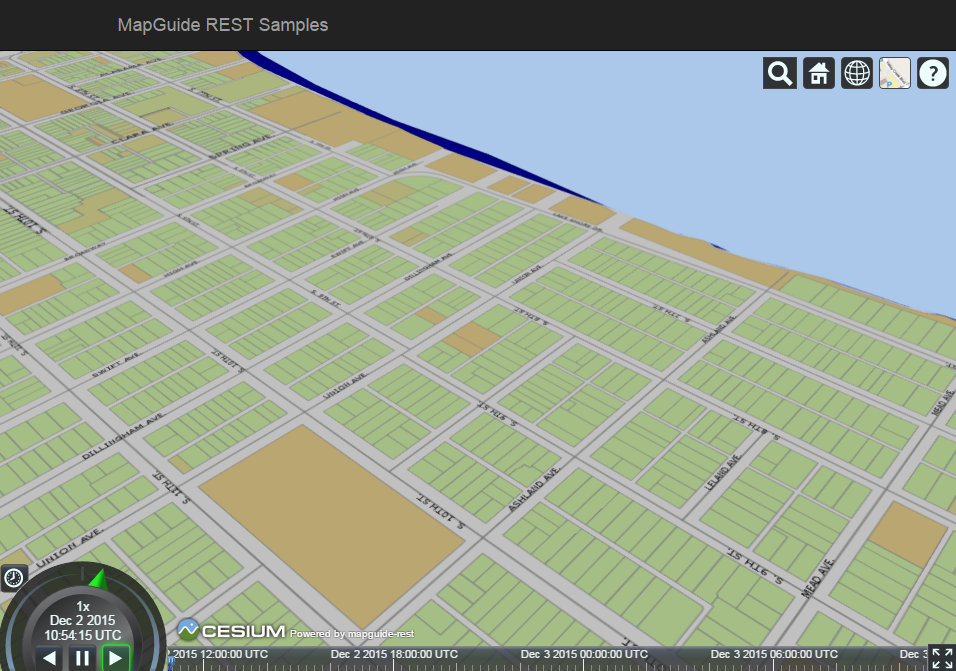956x671 pixels.
Task: Open the base imagery layer picker
Action: click(x=894, y=72)
